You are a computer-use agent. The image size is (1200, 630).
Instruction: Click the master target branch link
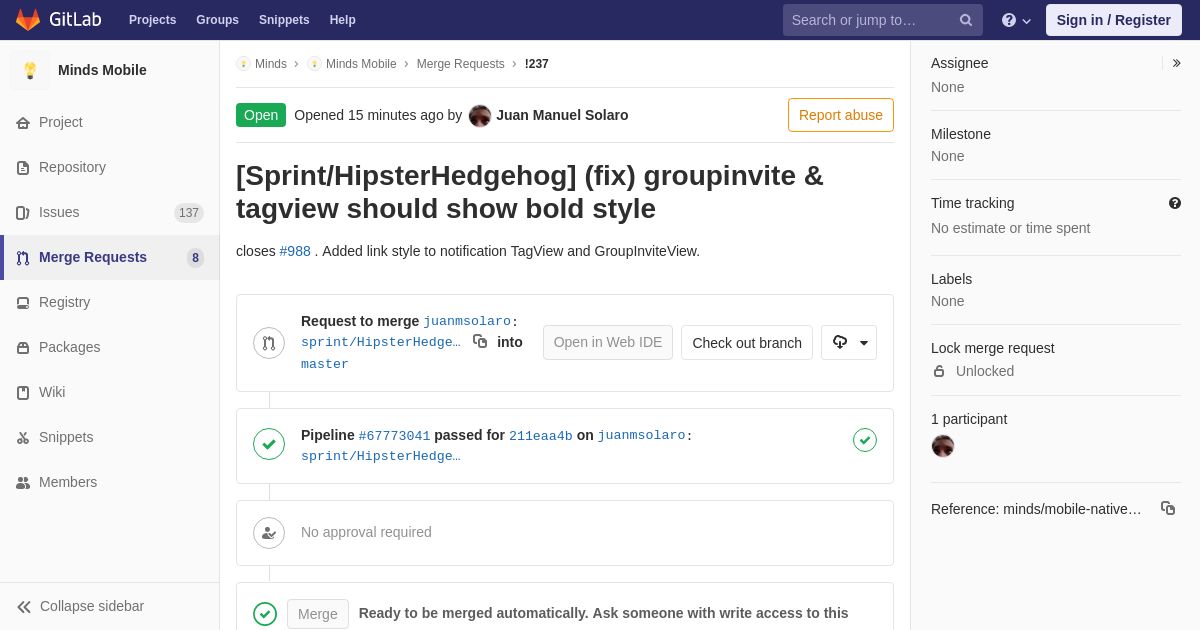pos(325,364)
